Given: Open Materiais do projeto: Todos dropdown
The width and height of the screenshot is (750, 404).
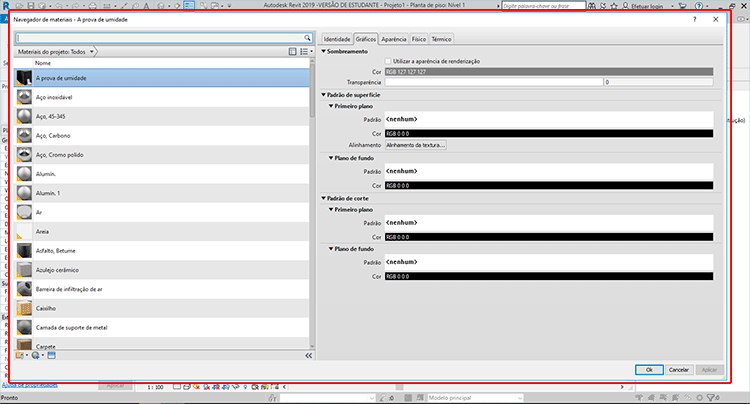Looking at the screenshot, I should click(56, 52).
